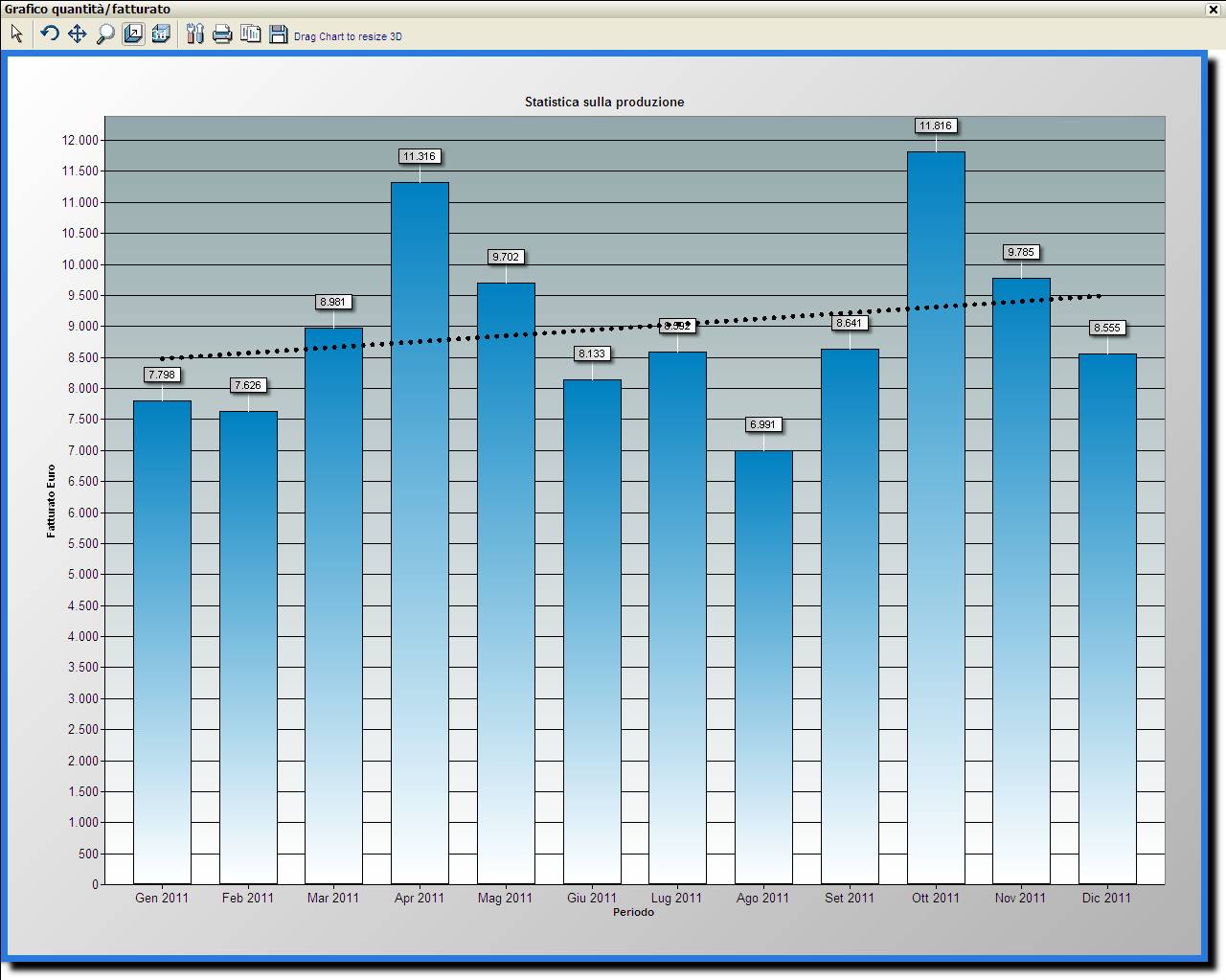The image size is (1226, 980).
Task: Click the 7.798 value label
Action: 162,375
